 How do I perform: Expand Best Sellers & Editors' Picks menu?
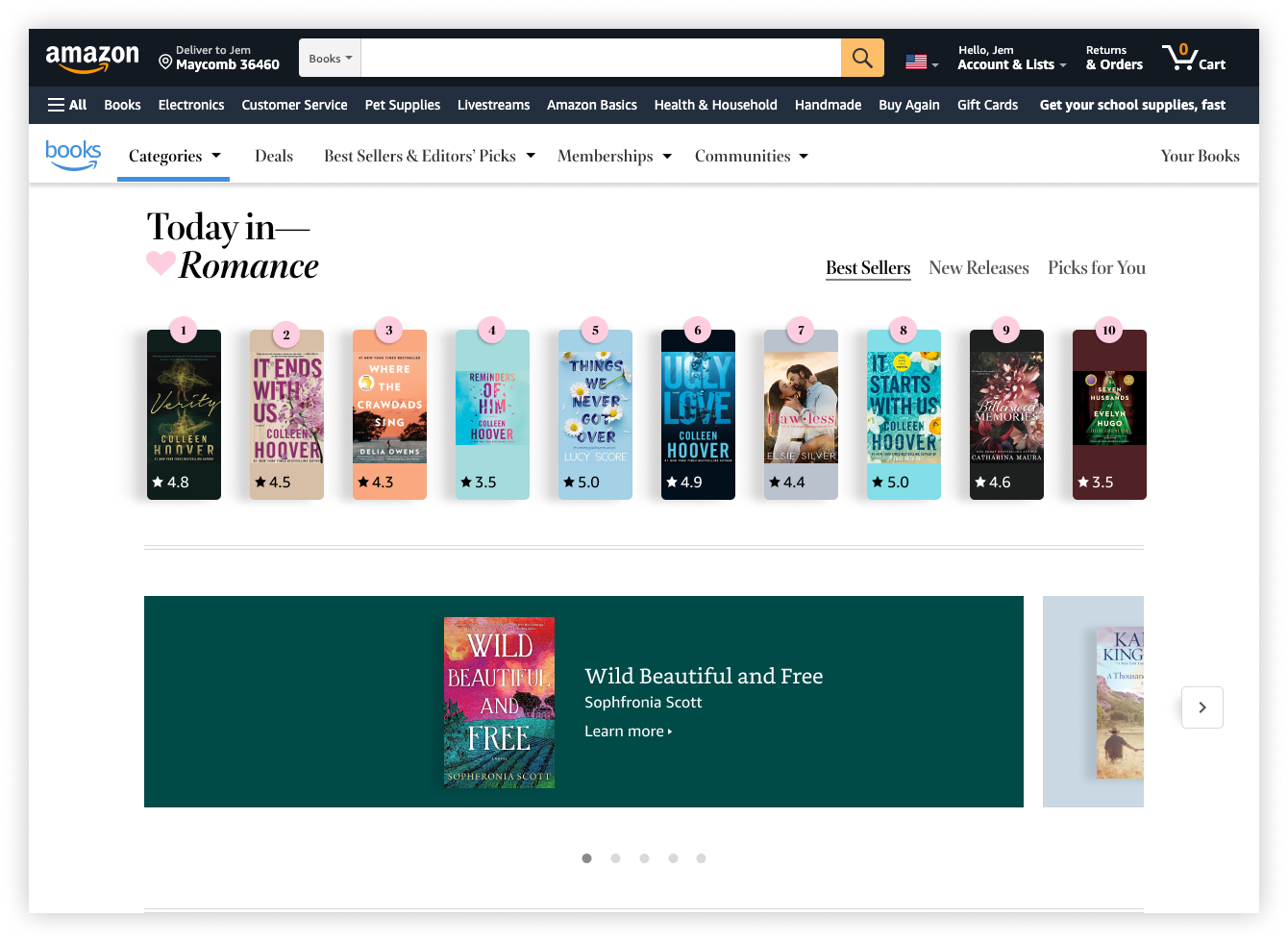[x=430, y=156]
